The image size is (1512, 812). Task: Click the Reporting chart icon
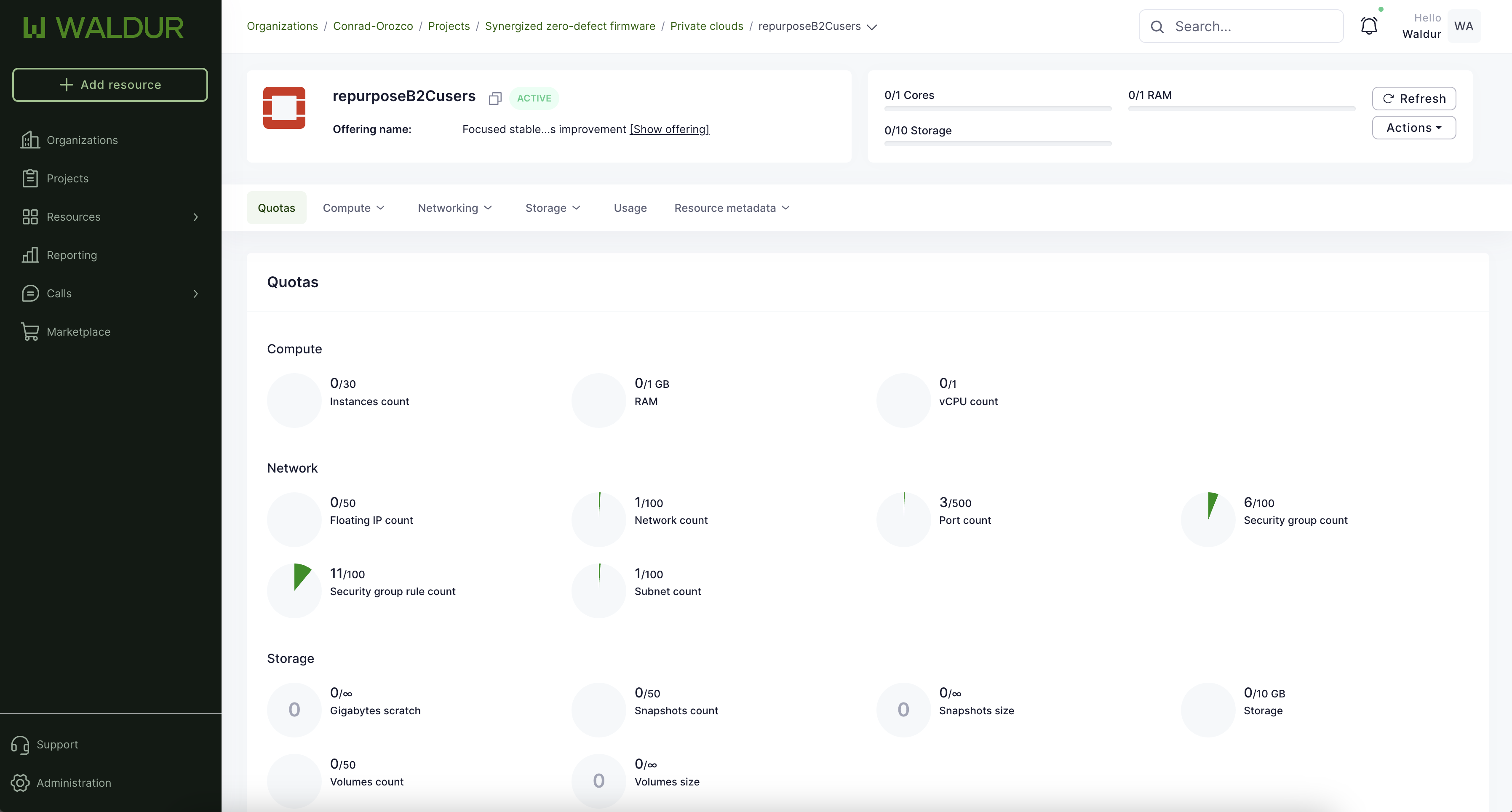[x=30, y=255]
